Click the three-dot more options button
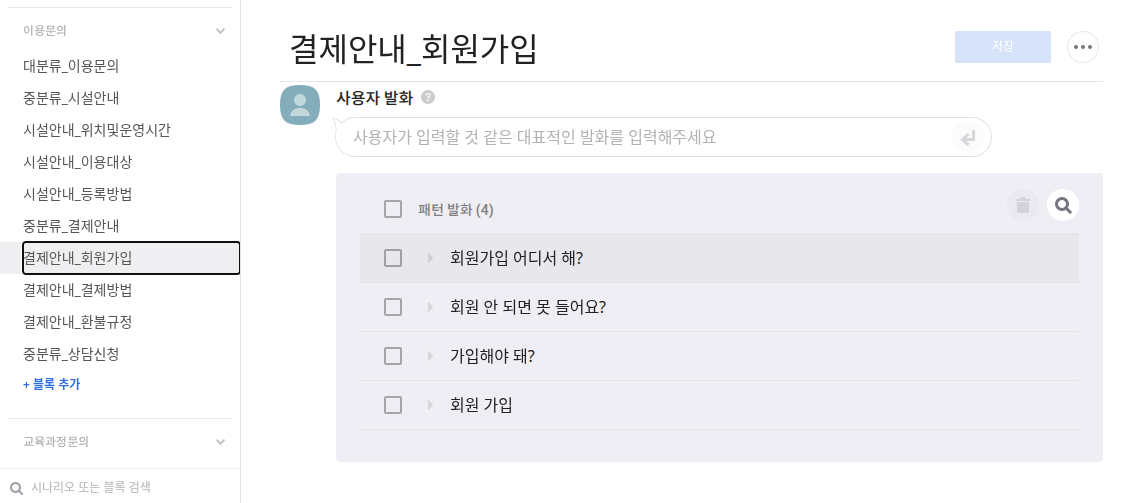Image resolution: width=1138 pixels, height=503 pixels. tap(1083, 47)
